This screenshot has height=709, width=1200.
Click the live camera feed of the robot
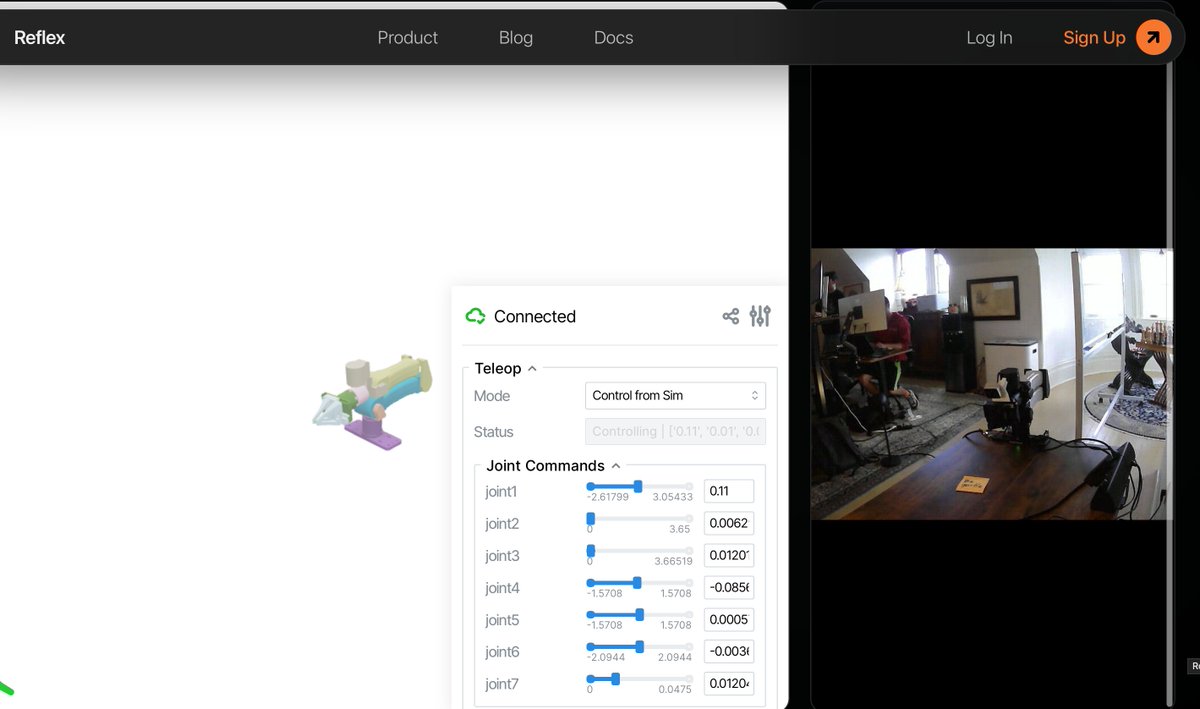(x=990, y=384)
